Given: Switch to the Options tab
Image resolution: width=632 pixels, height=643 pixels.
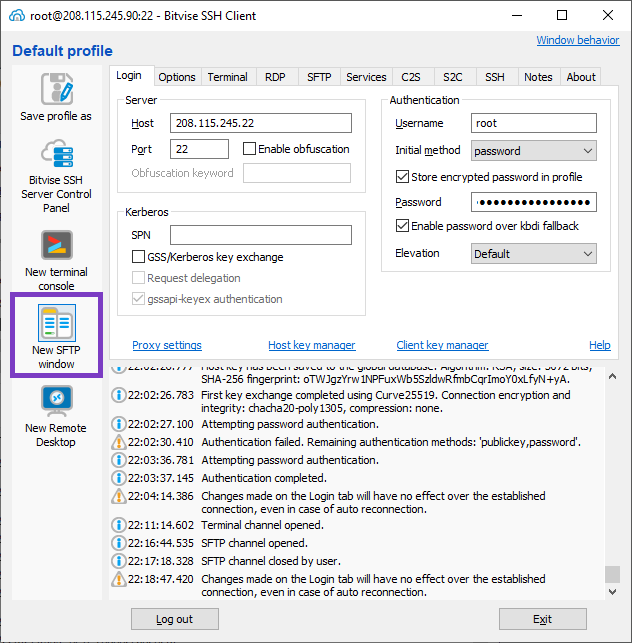Looking at the screenshot, I should [177, 77].
